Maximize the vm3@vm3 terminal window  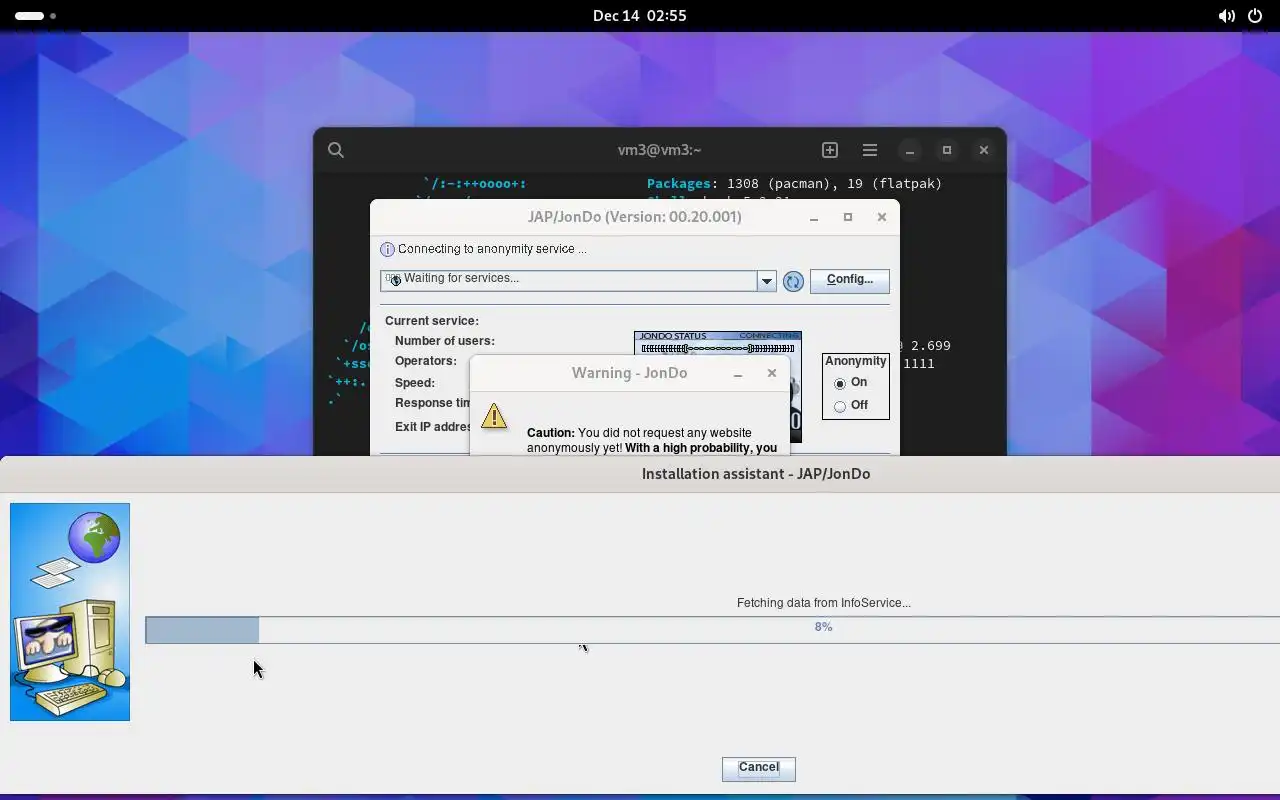pyautogui.click(x=947, y=150)
